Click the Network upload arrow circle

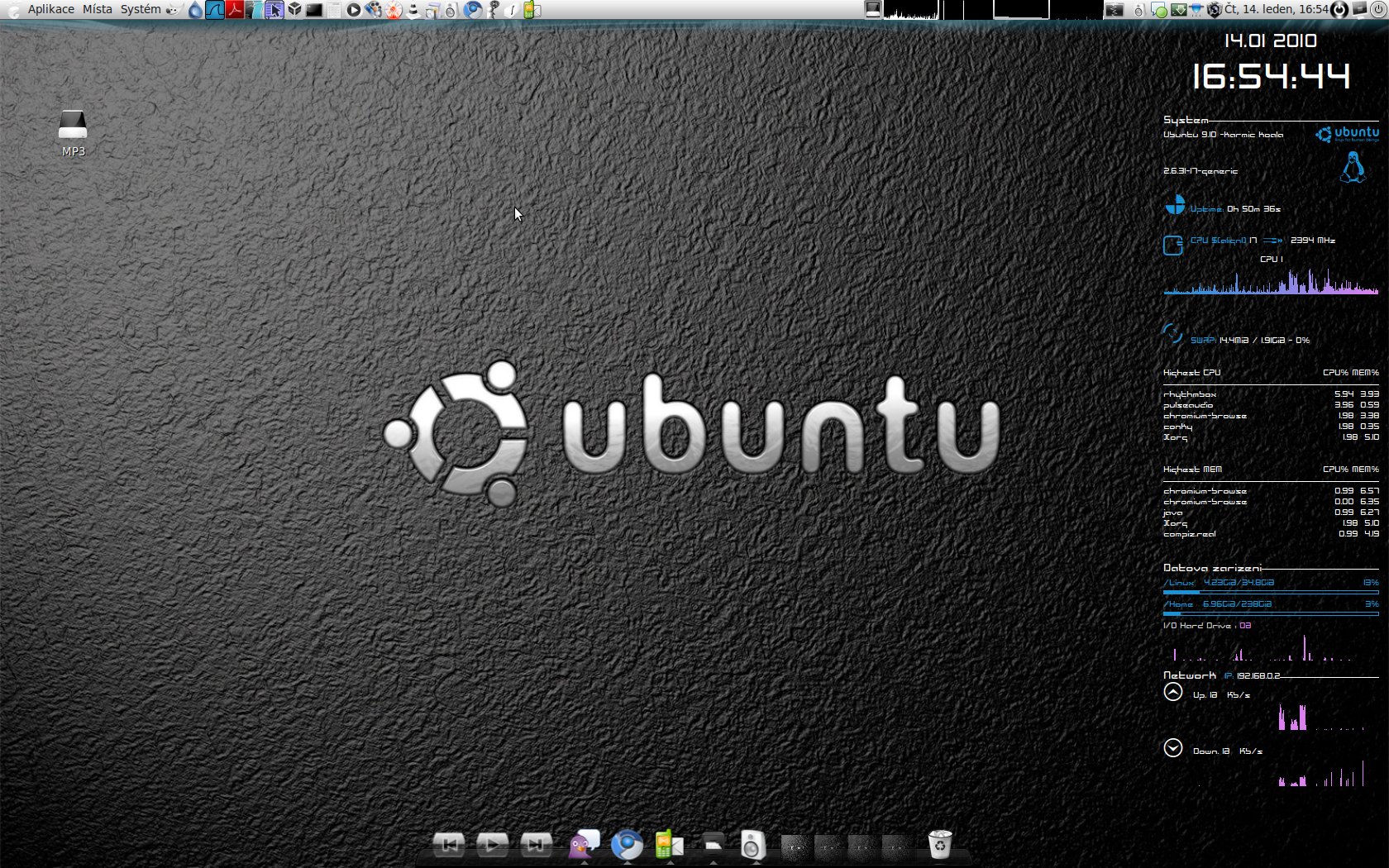coord(1172,693)
